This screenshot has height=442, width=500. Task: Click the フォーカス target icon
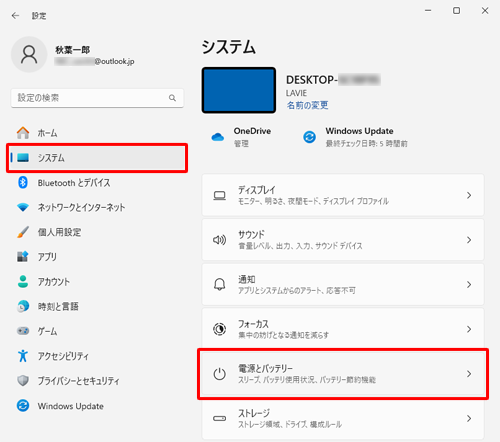tap(219, 329)
